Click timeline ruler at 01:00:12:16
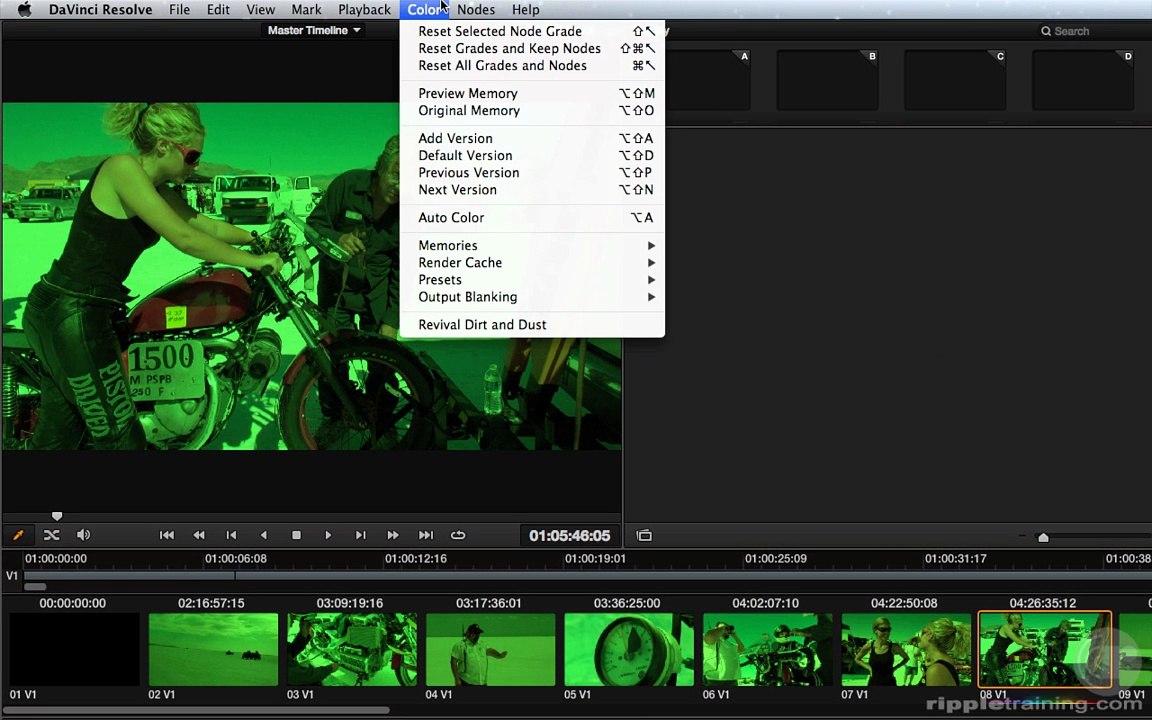This screenshot has height=720, width=1152. pyautogui.click(x=416, y=558)
